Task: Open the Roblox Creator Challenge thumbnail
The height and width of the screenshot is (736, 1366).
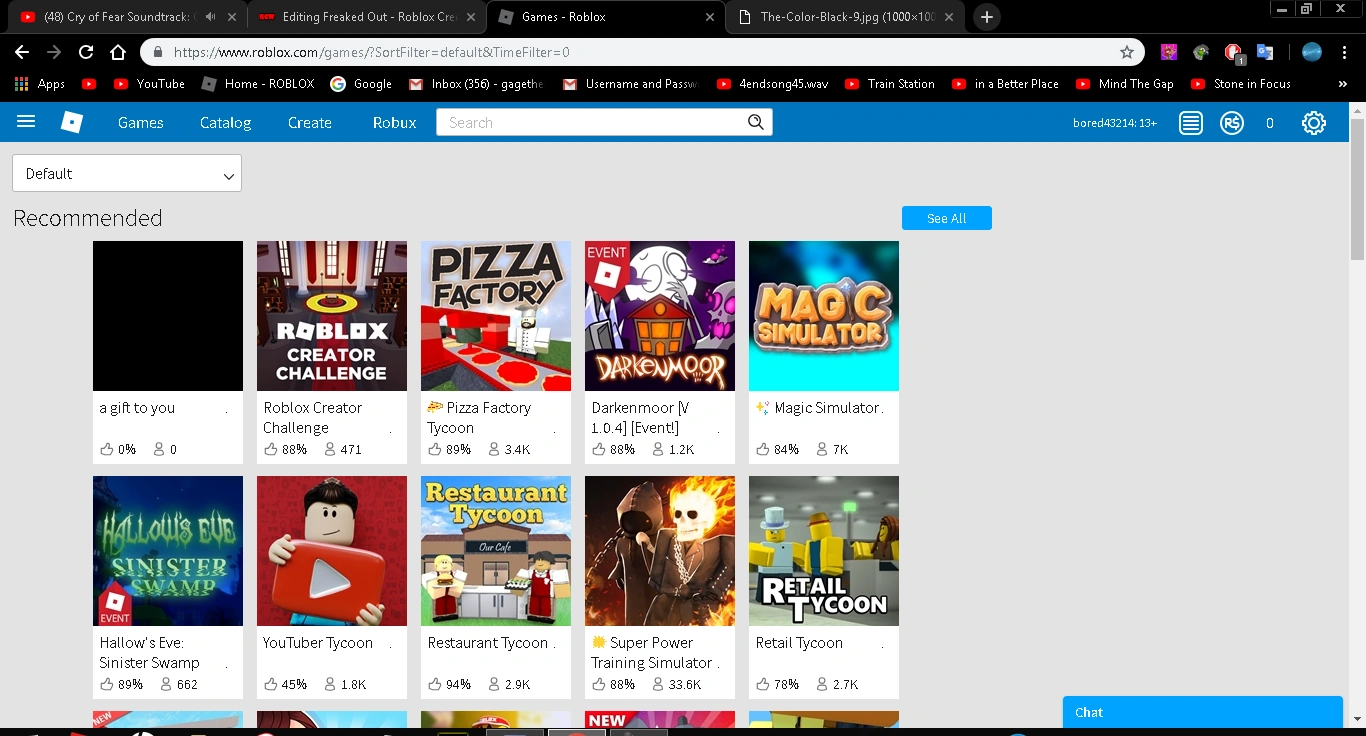Action: coord(332,316)
